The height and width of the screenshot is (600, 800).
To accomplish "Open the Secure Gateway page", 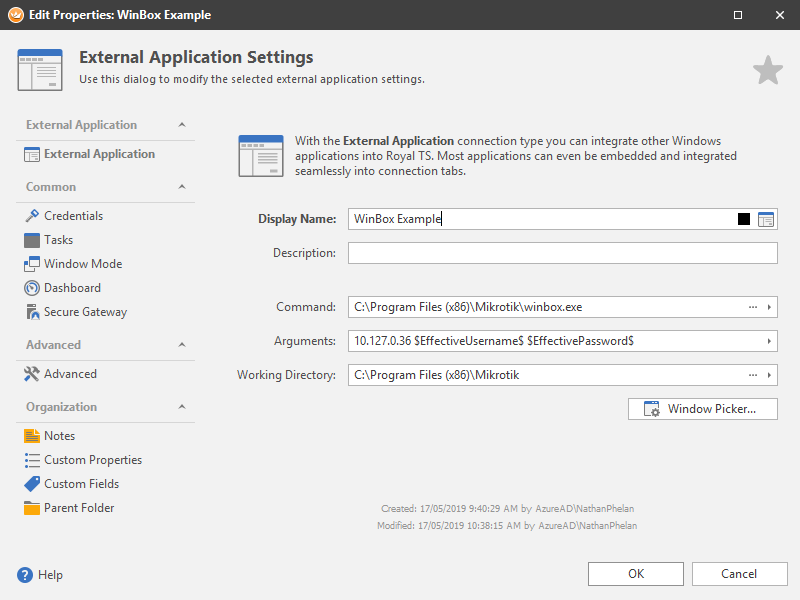I will [x=85, y=312].
